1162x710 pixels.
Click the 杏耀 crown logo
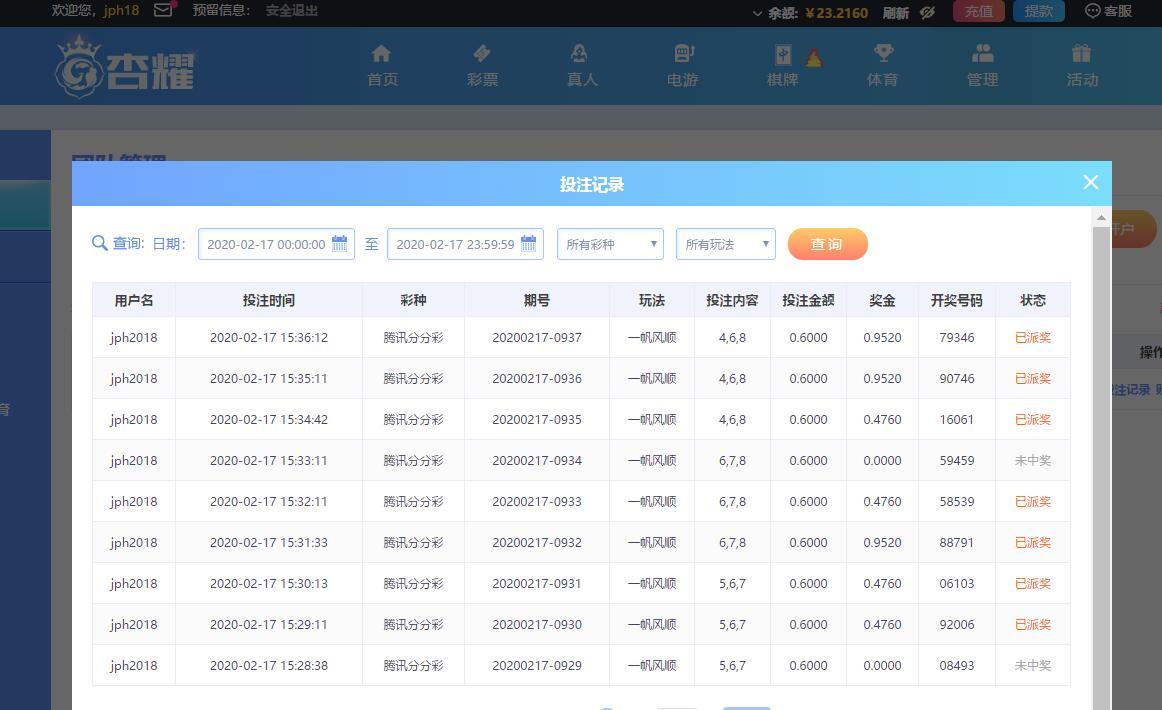coord(124,67)
